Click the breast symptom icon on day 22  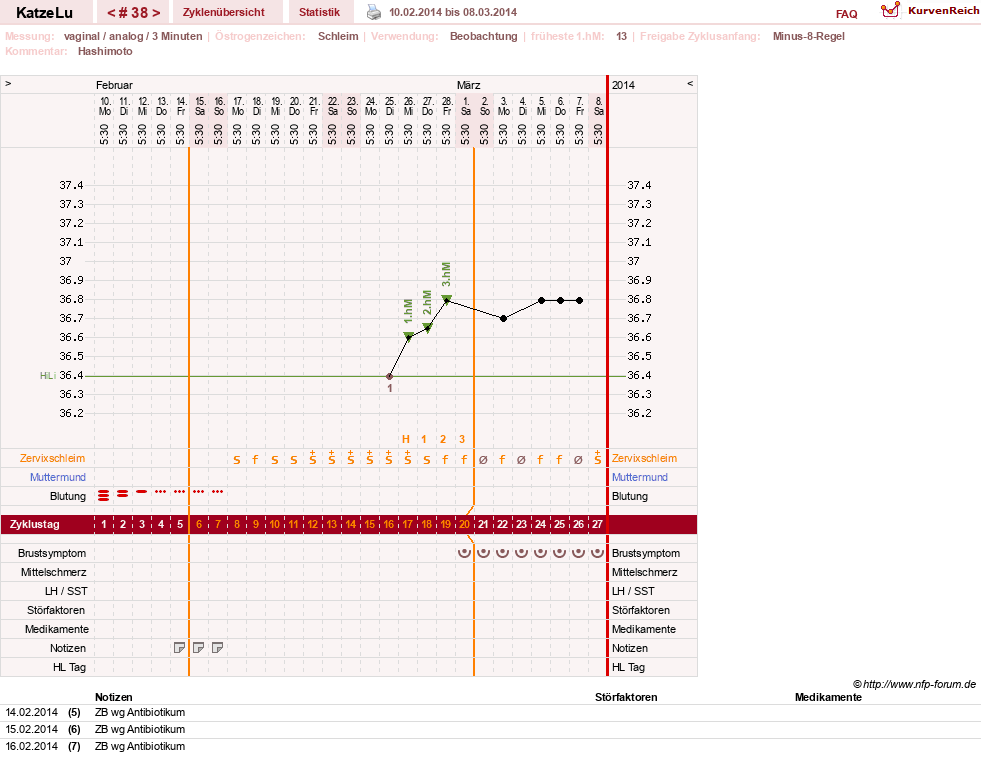[x=502, y=553]
